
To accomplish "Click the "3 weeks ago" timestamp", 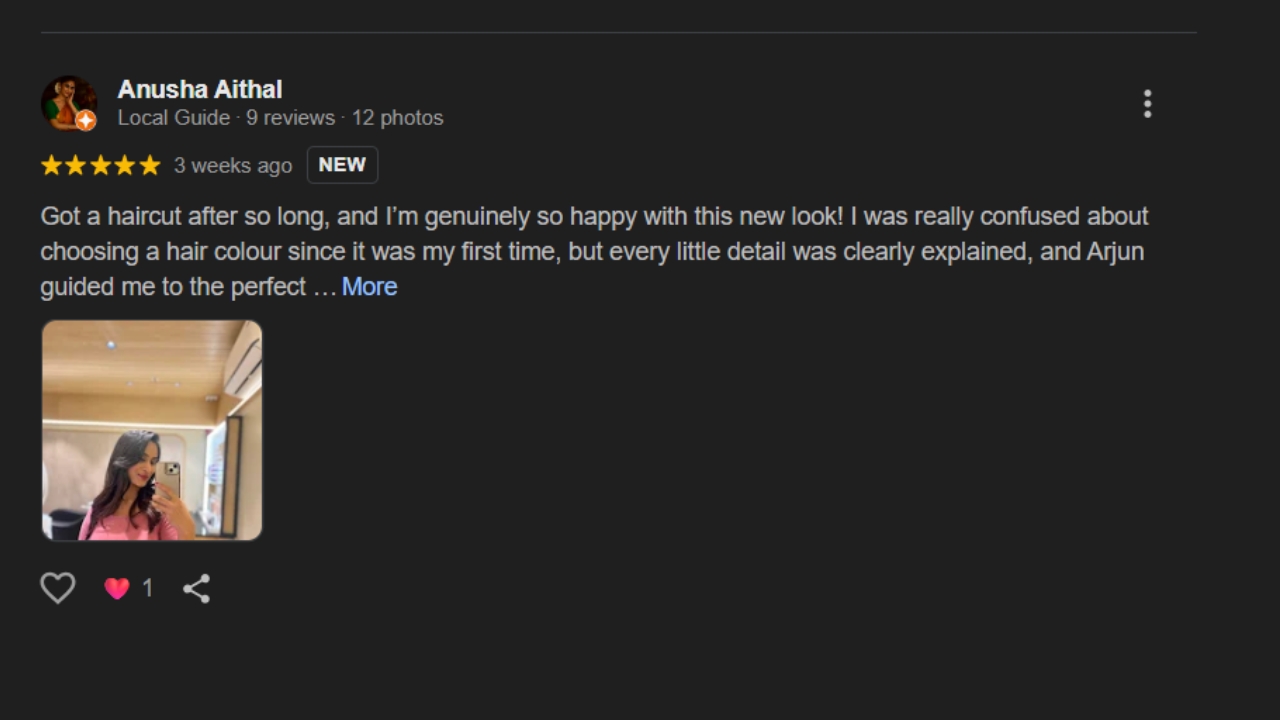I will pos(233,166).
